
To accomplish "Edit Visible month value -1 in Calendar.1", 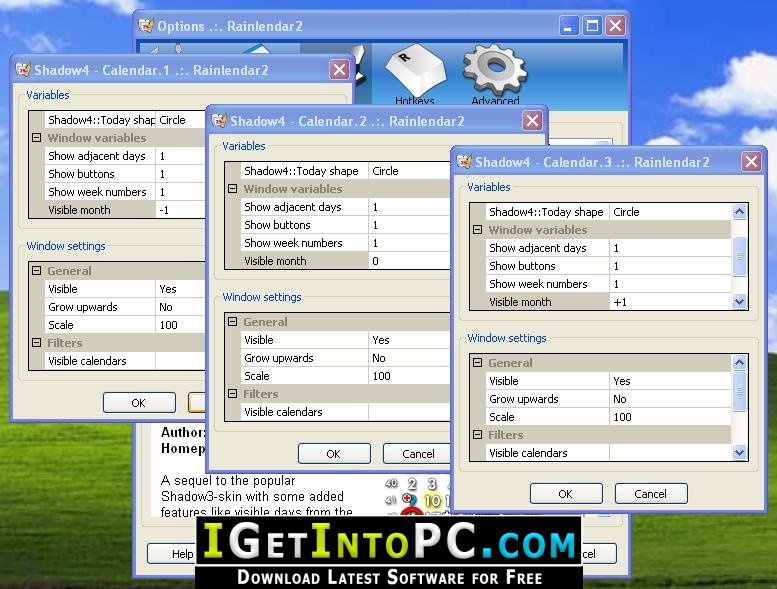I will pyautogui.click(x=180, y=210).
